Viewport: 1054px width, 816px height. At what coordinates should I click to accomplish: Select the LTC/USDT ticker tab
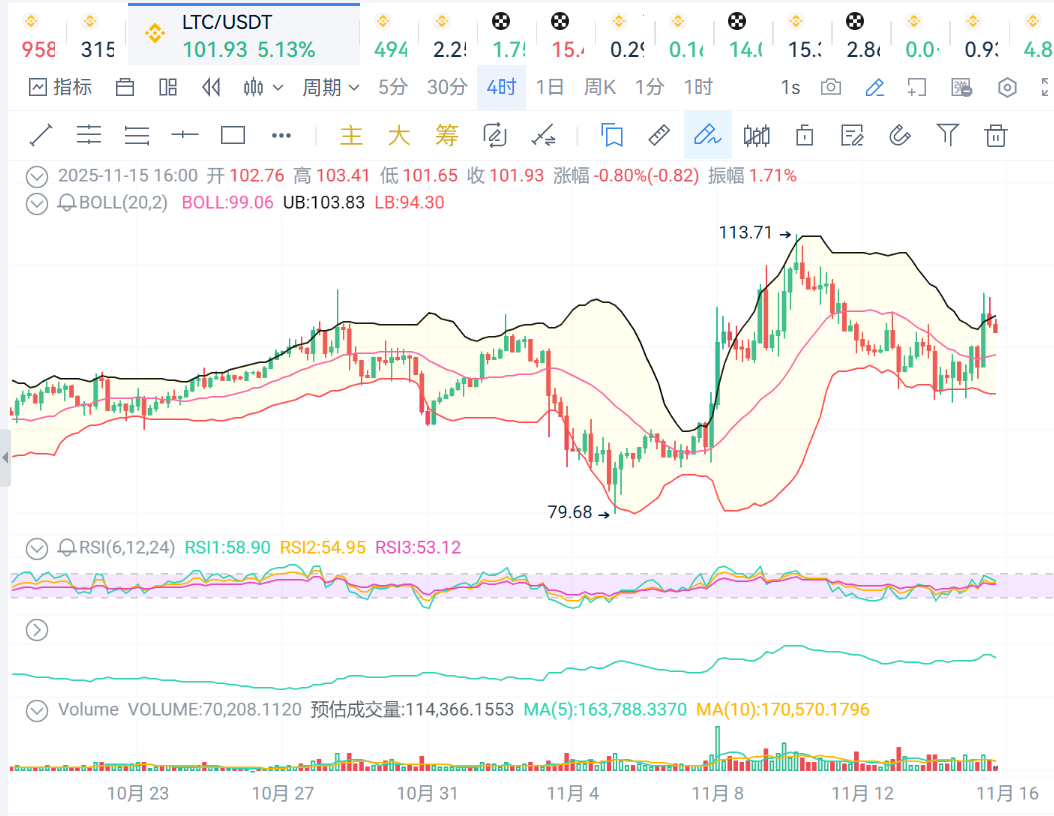[x=244, y=35]
